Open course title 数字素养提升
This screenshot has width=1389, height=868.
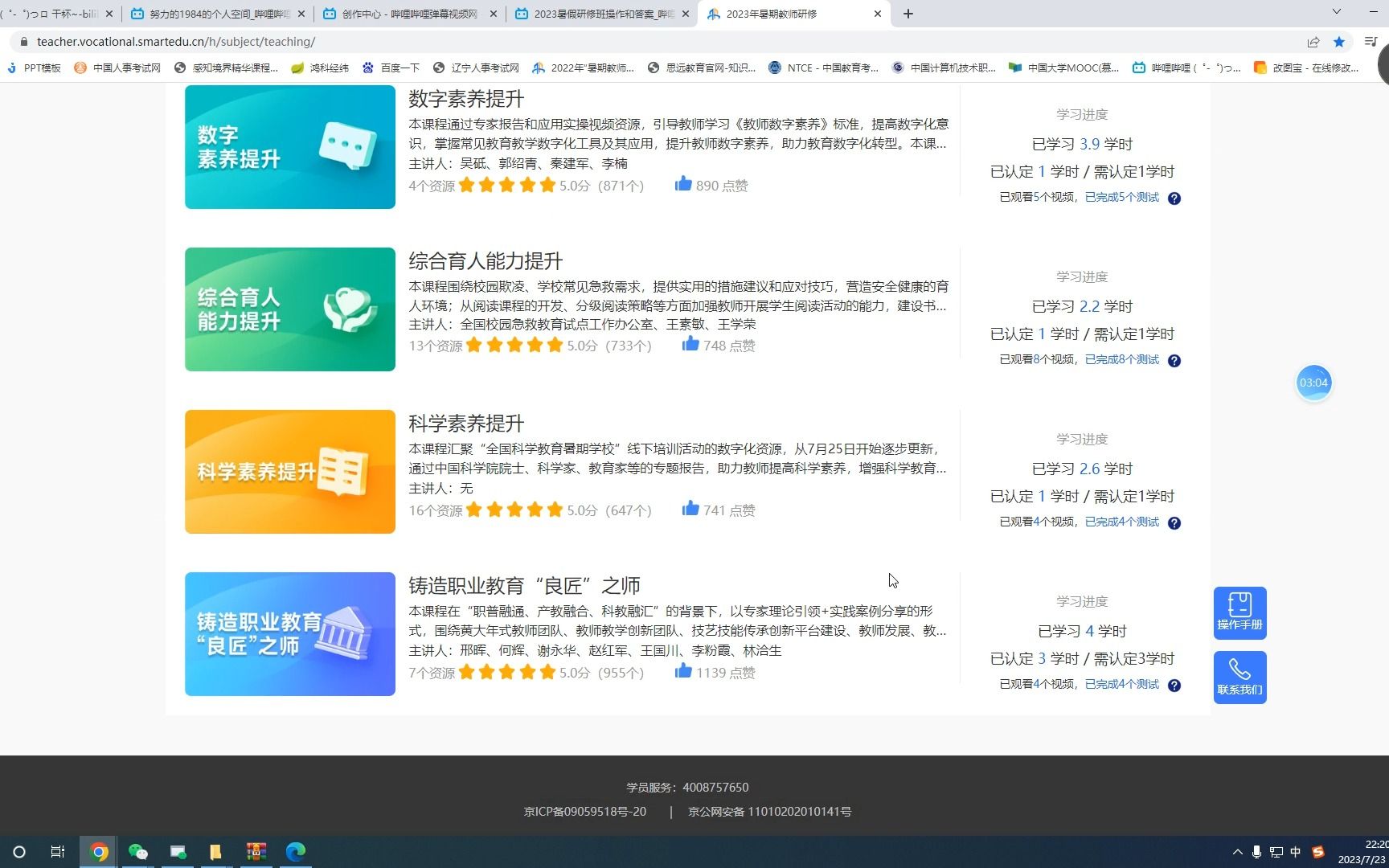click(x=466, y=99)
